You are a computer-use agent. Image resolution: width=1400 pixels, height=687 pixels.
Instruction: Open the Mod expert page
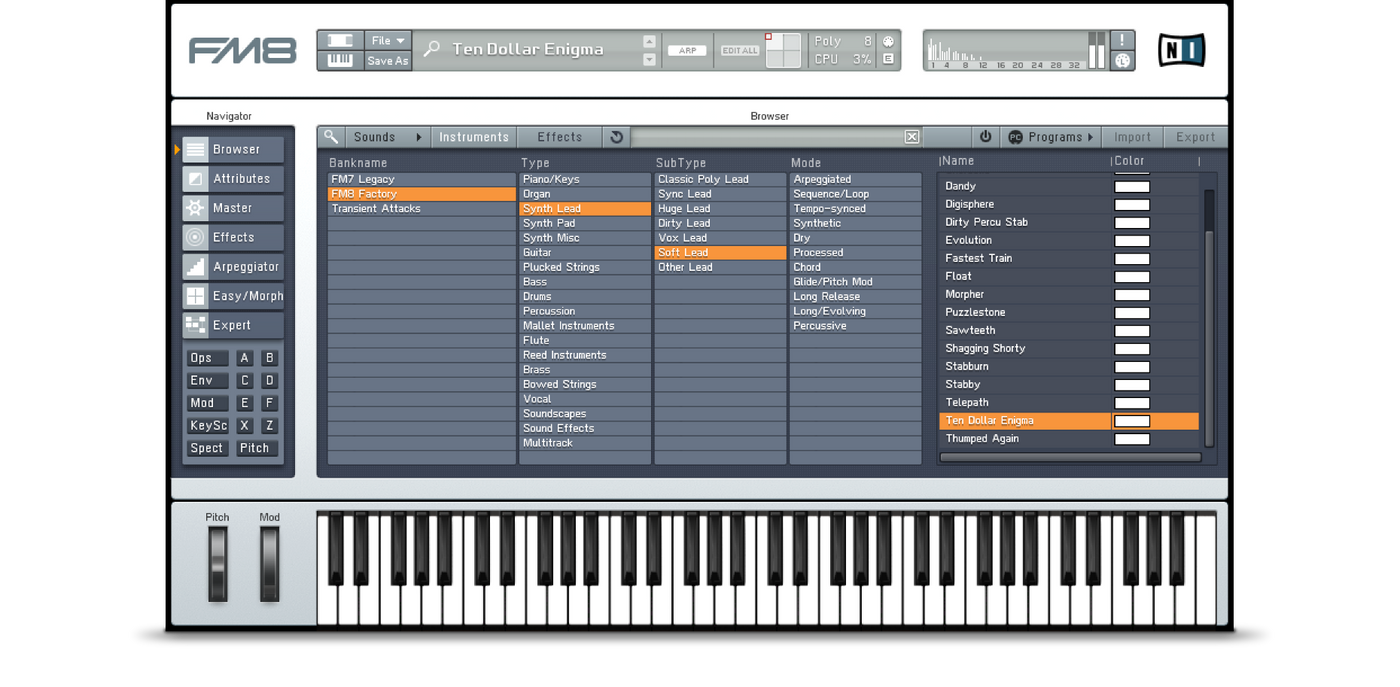tap(207, 403)
